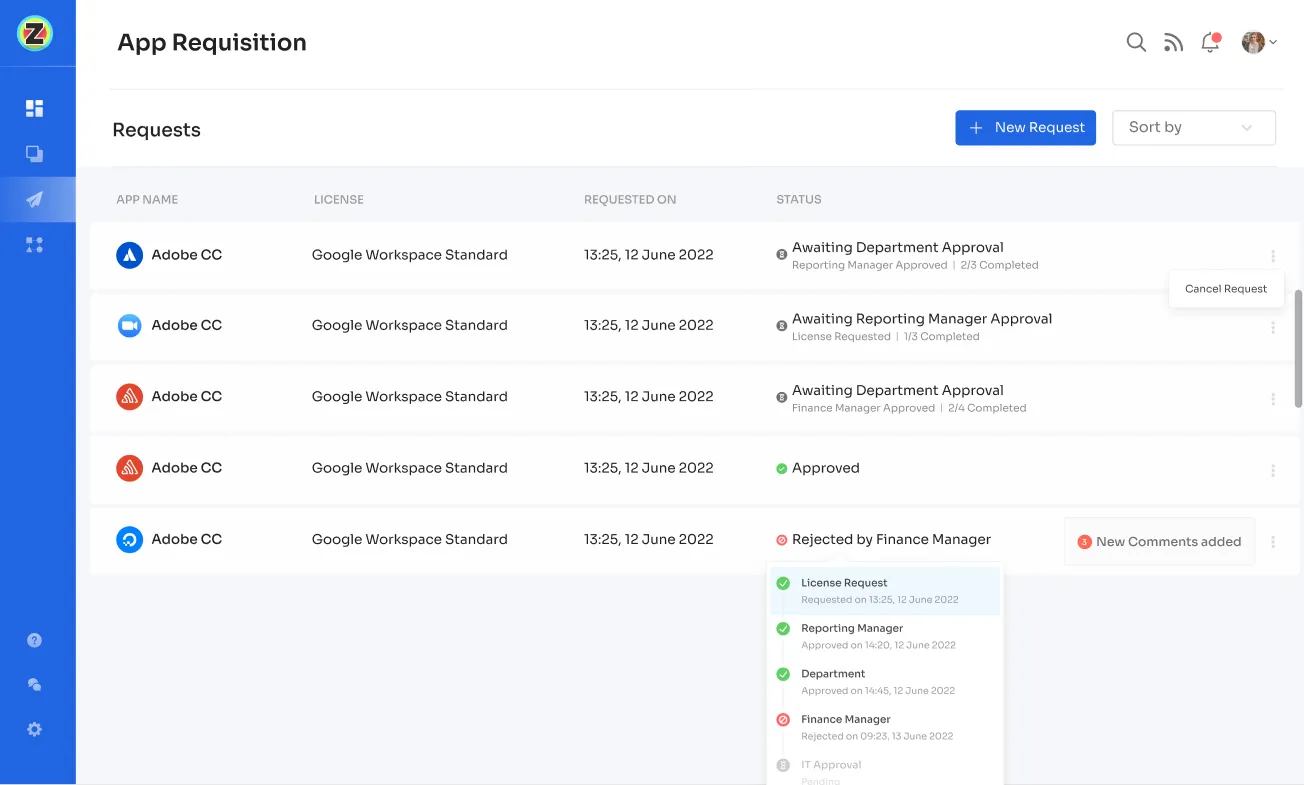Select IT Approval step in timeline popup
The image size is (1304, 785).
point(885,771)
